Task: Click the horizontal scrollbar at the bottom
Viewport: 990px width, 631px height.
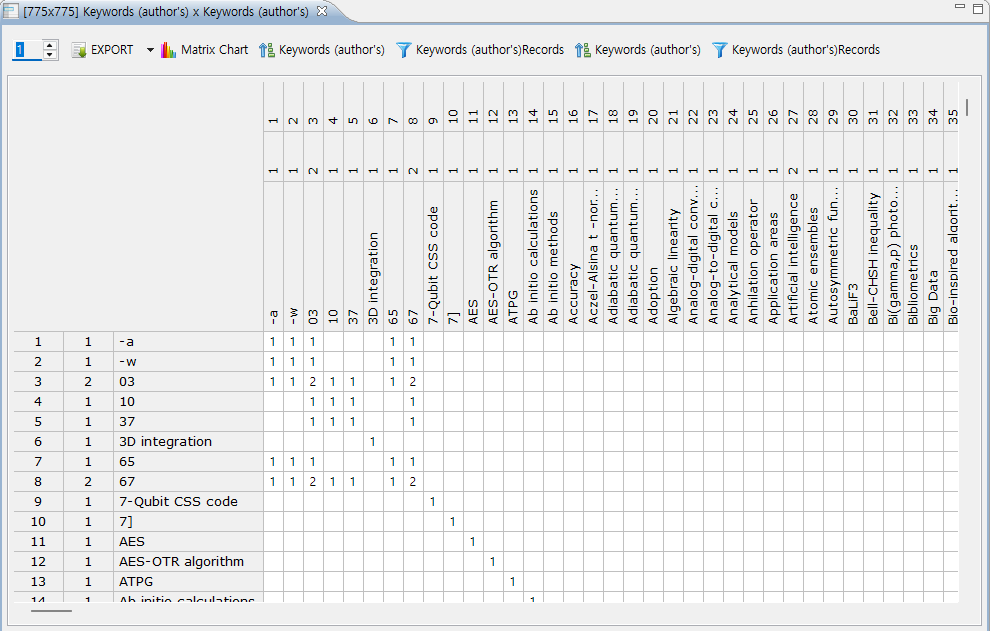Action: pos(52,610)
